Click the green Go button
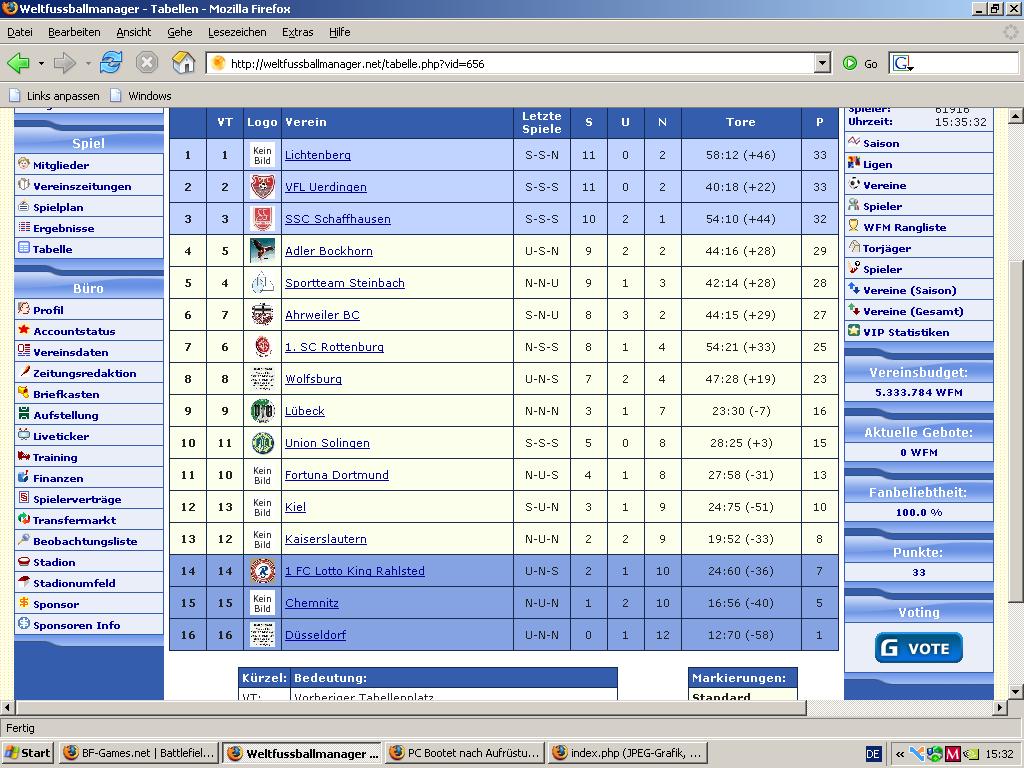 [860, 63]
